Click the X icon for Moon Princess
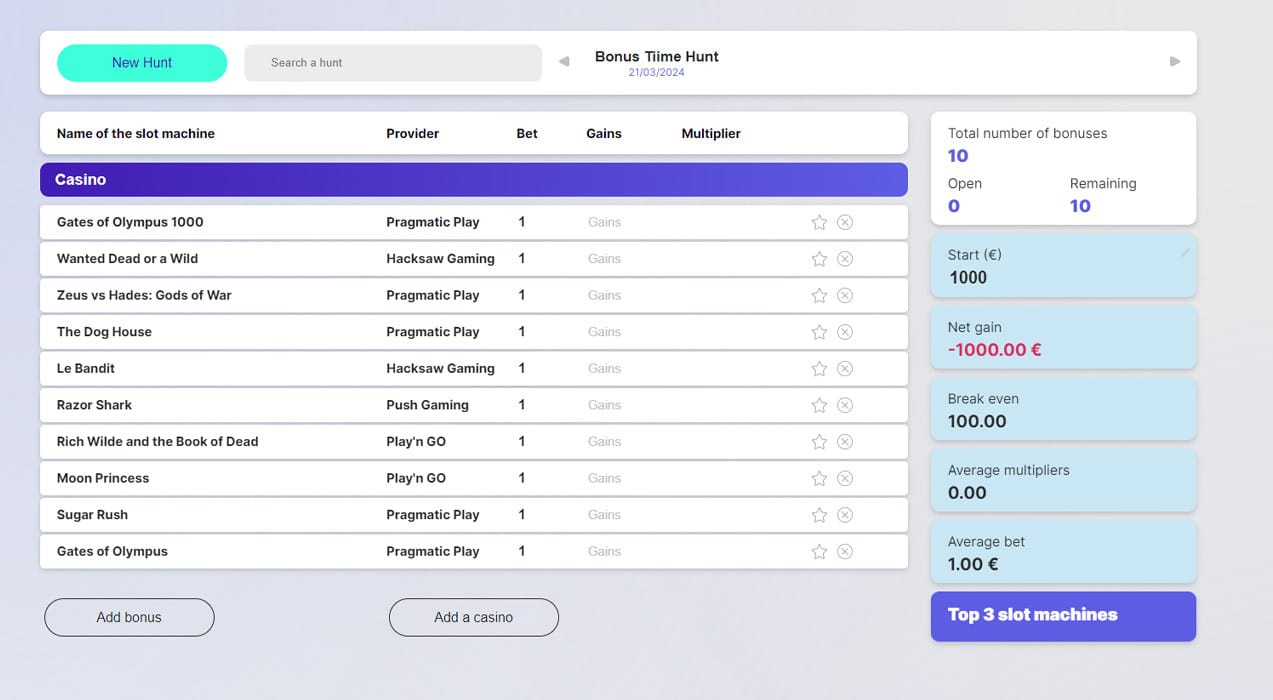The width and height of the screenshot is (1273, 700). coord(845,478)
